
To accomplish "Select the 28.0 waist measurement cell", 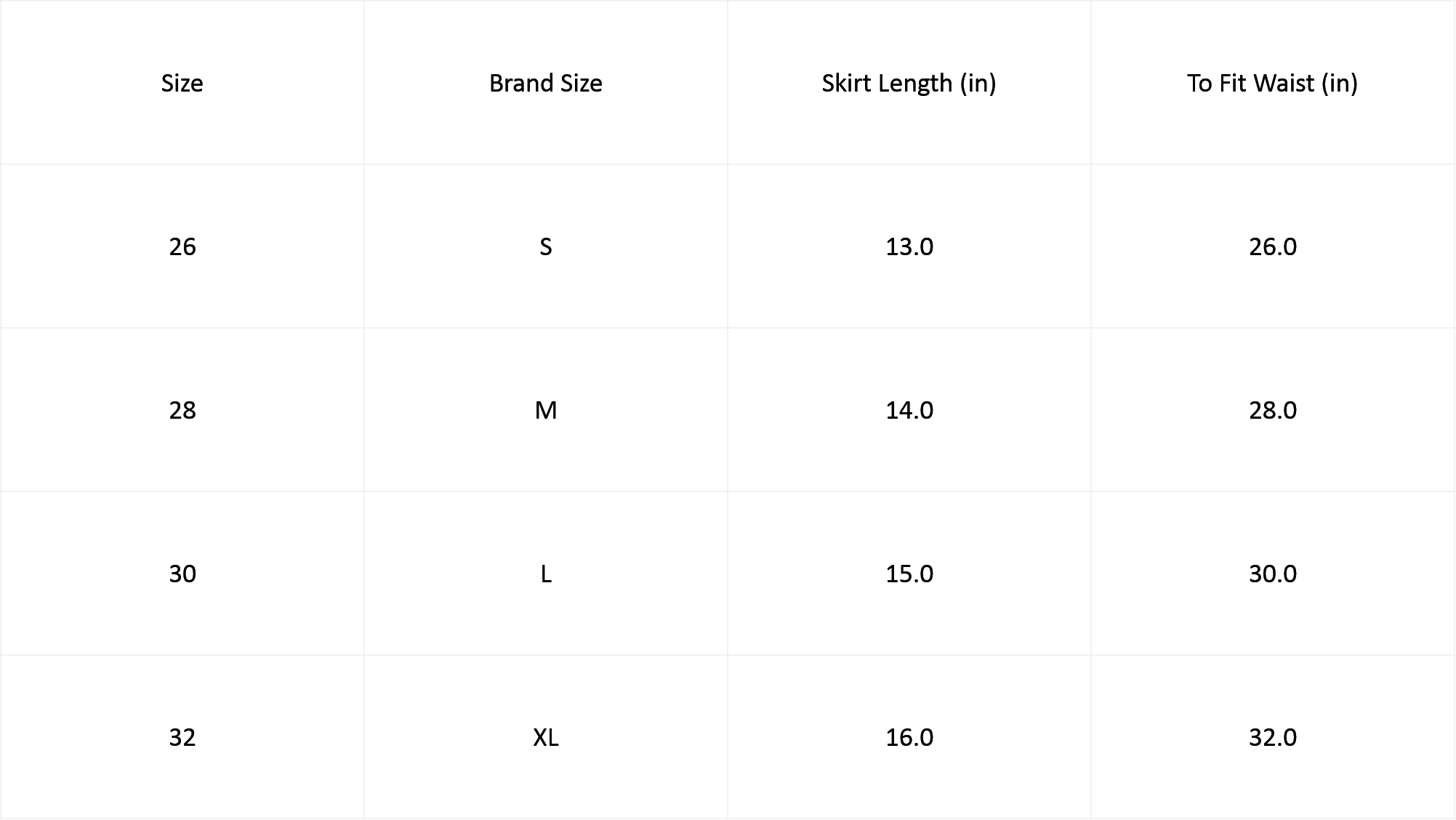I will (x=1272, y=410).
